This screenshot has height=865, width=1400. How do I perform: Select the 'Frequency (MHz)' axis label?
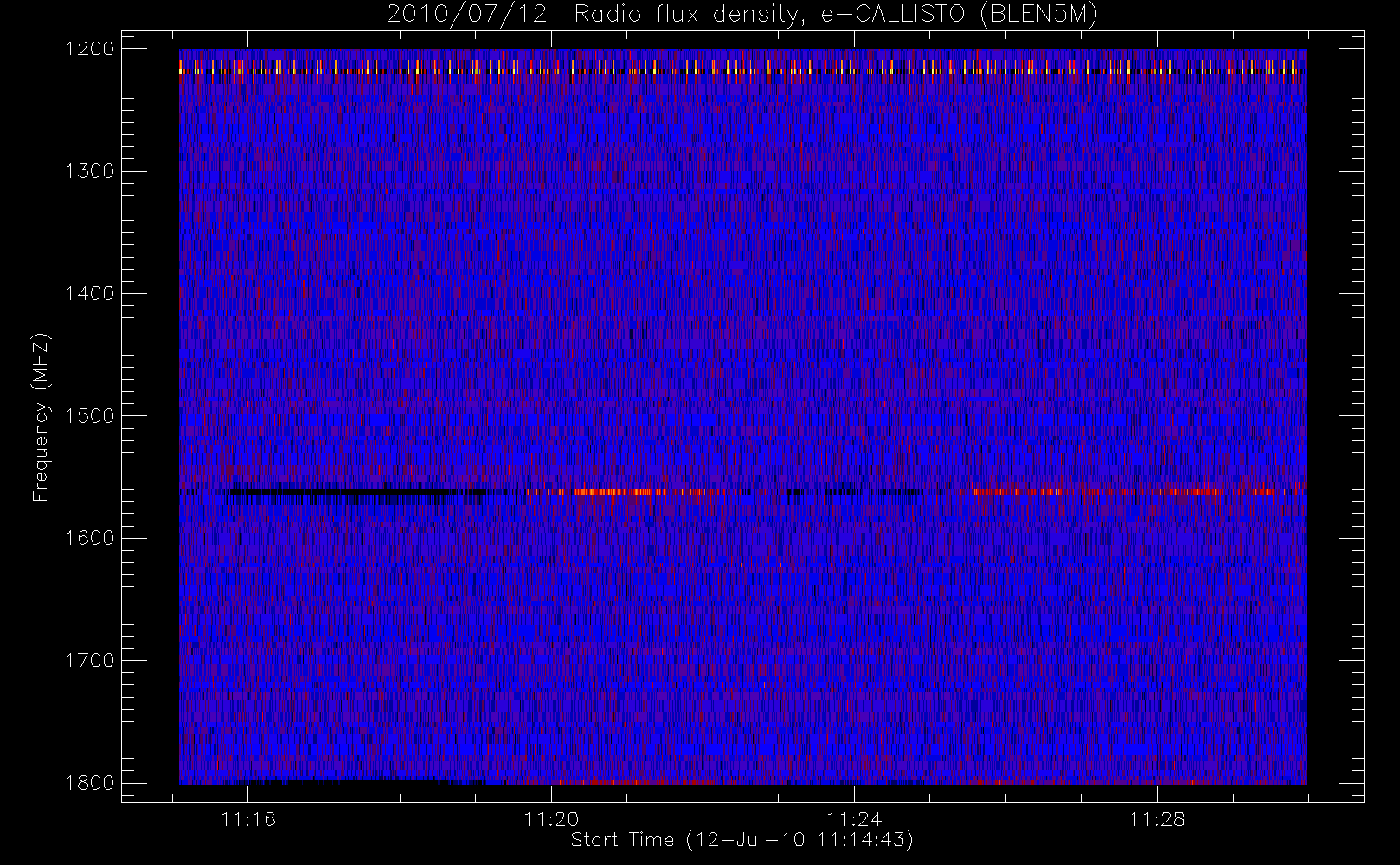(40, 417)
